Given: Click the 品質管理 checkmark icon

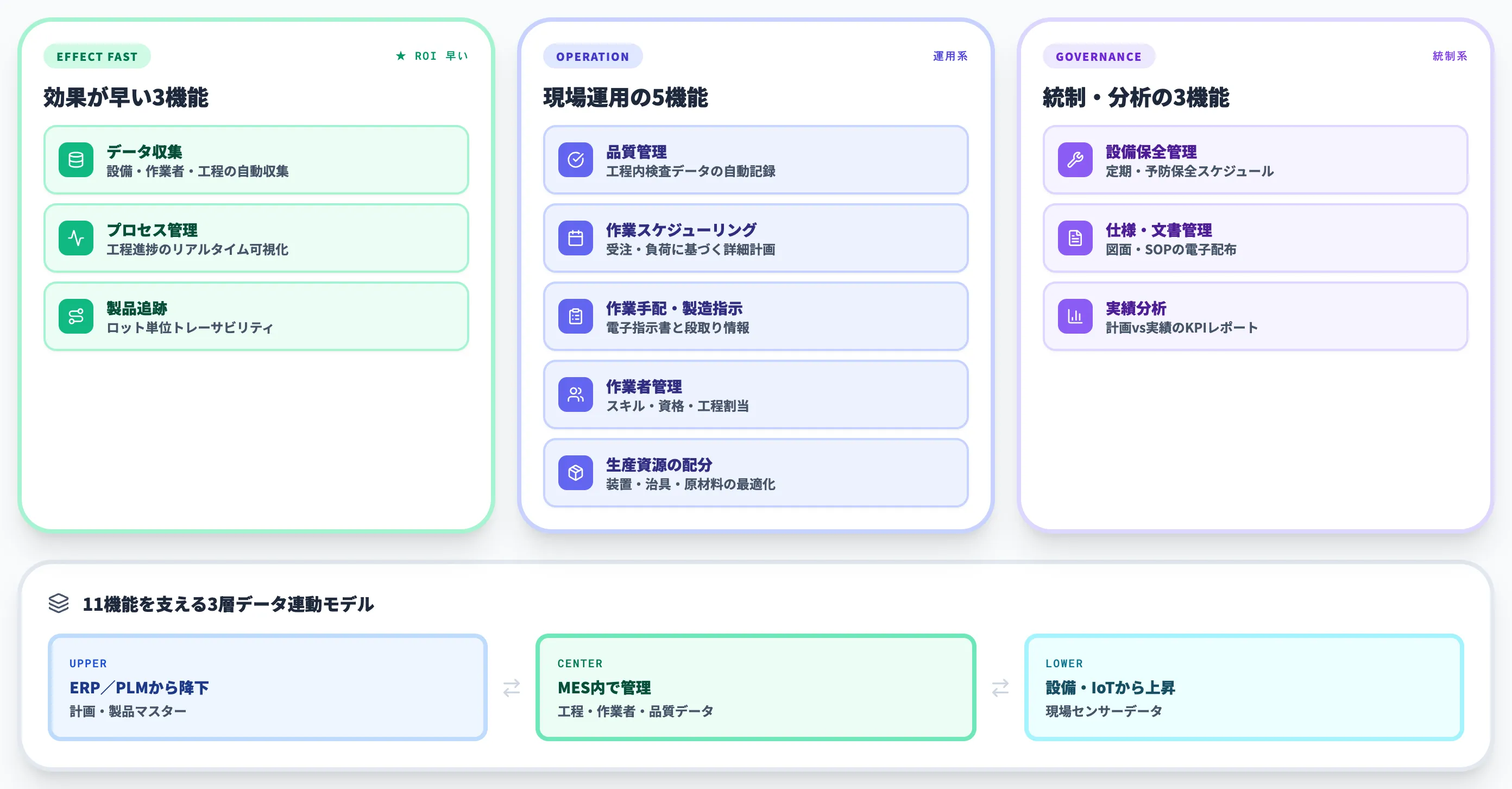Looking at the screenshot, I should 576,160.
